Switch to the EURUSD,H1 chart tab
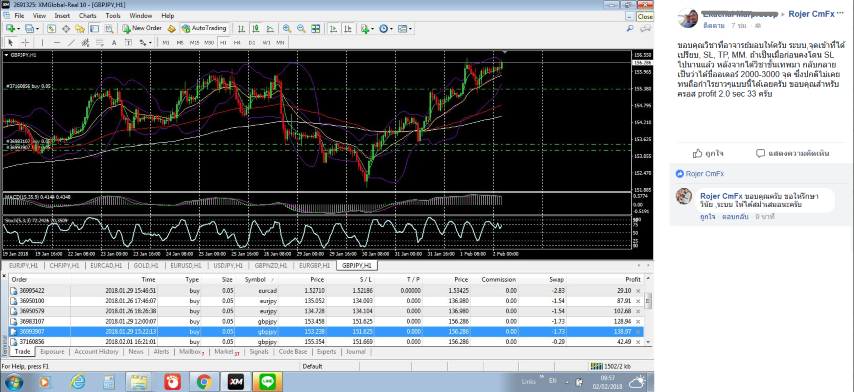854x392 pixels. coord(185,266)
